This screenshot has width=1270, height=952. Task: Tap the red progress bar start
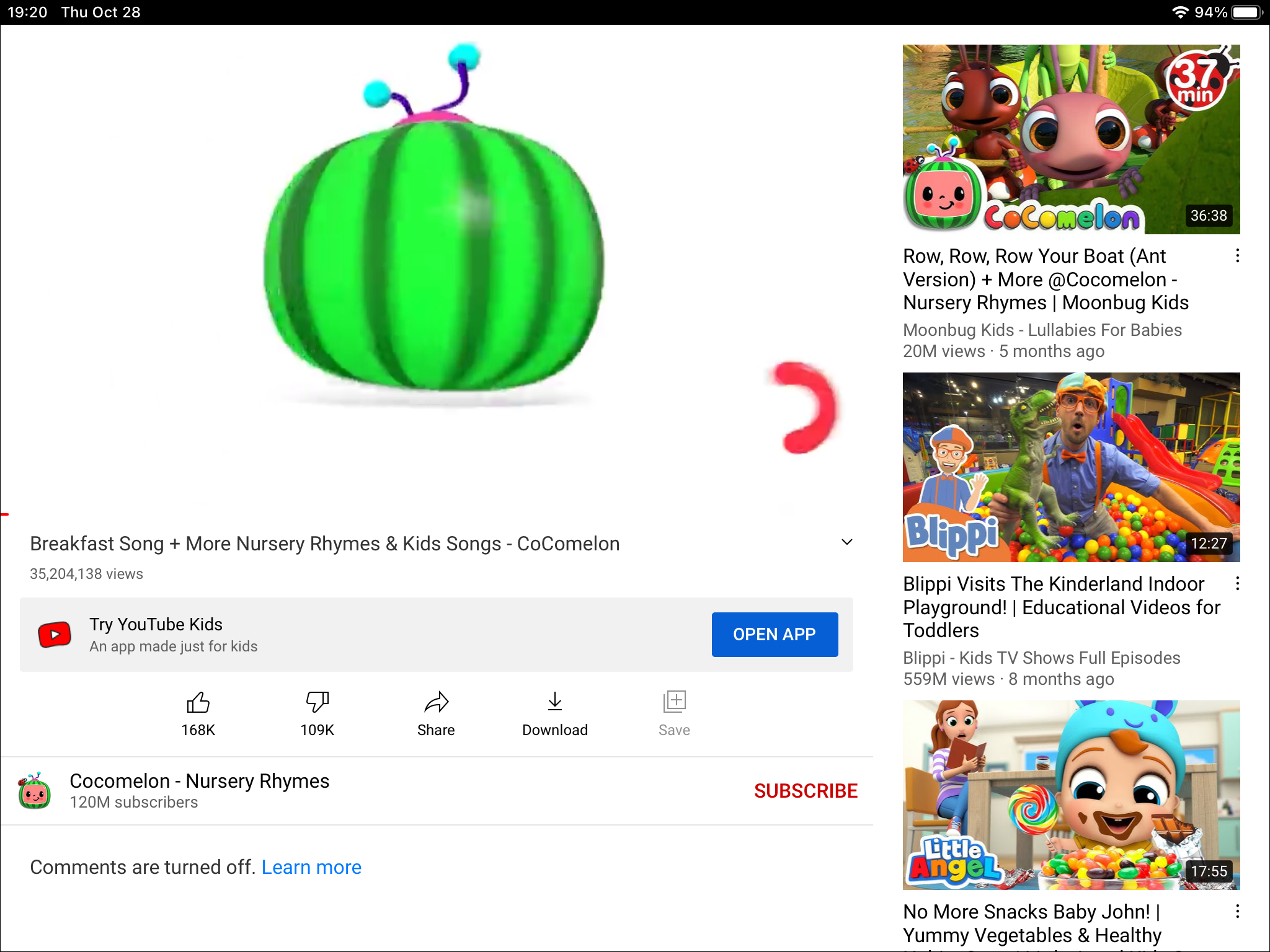[4, 514]
